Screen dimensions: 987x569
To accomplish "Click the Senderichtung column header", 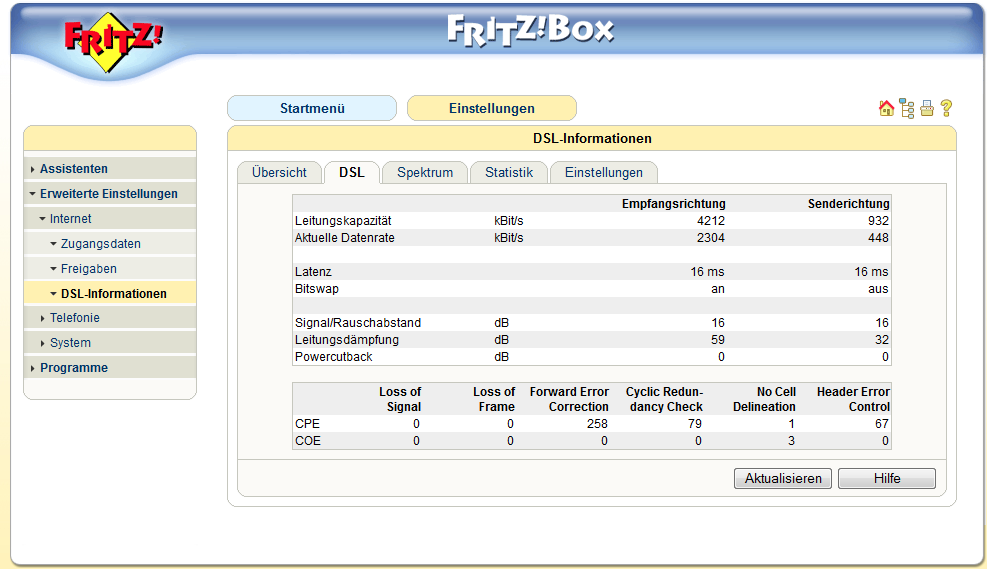I will [x=849, y=204].
